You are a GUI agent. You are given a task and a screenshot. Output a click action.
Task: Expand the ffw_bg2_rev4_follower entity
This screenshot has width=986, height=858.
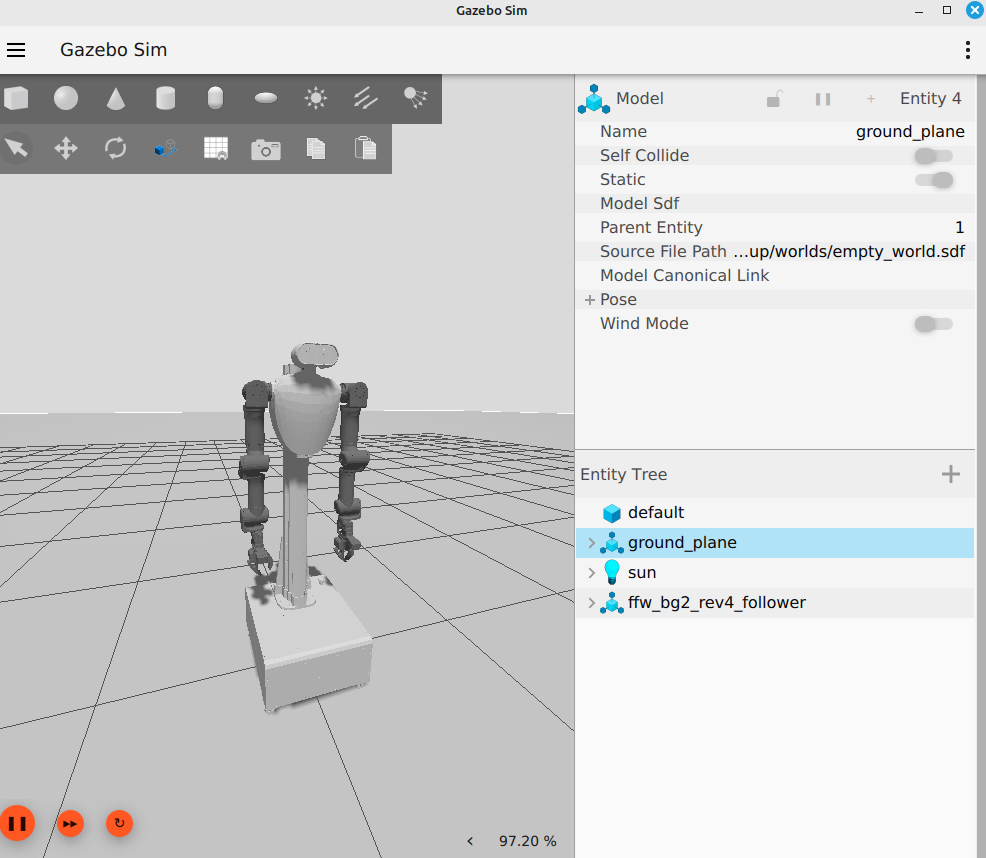(x=592, y=602)
